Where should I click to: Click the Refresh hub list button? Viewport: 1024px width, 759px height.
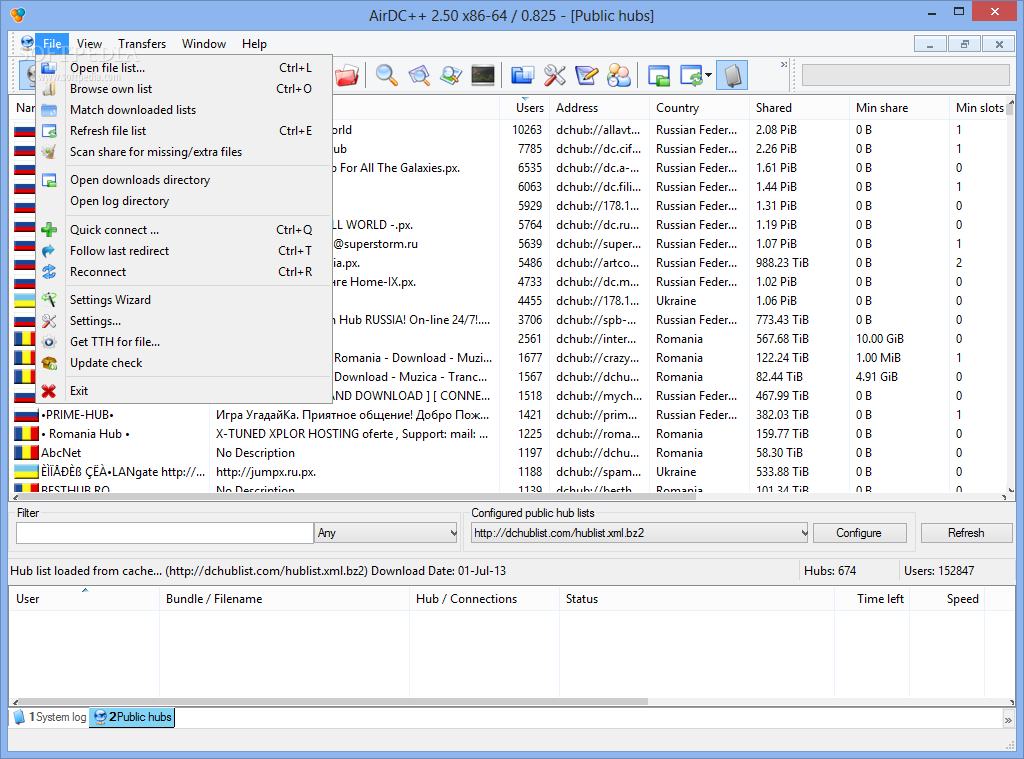tap(966, 533)
